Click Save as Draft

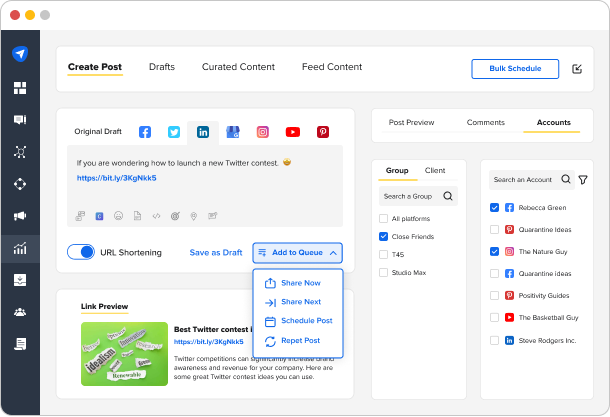tap(216, 252)
